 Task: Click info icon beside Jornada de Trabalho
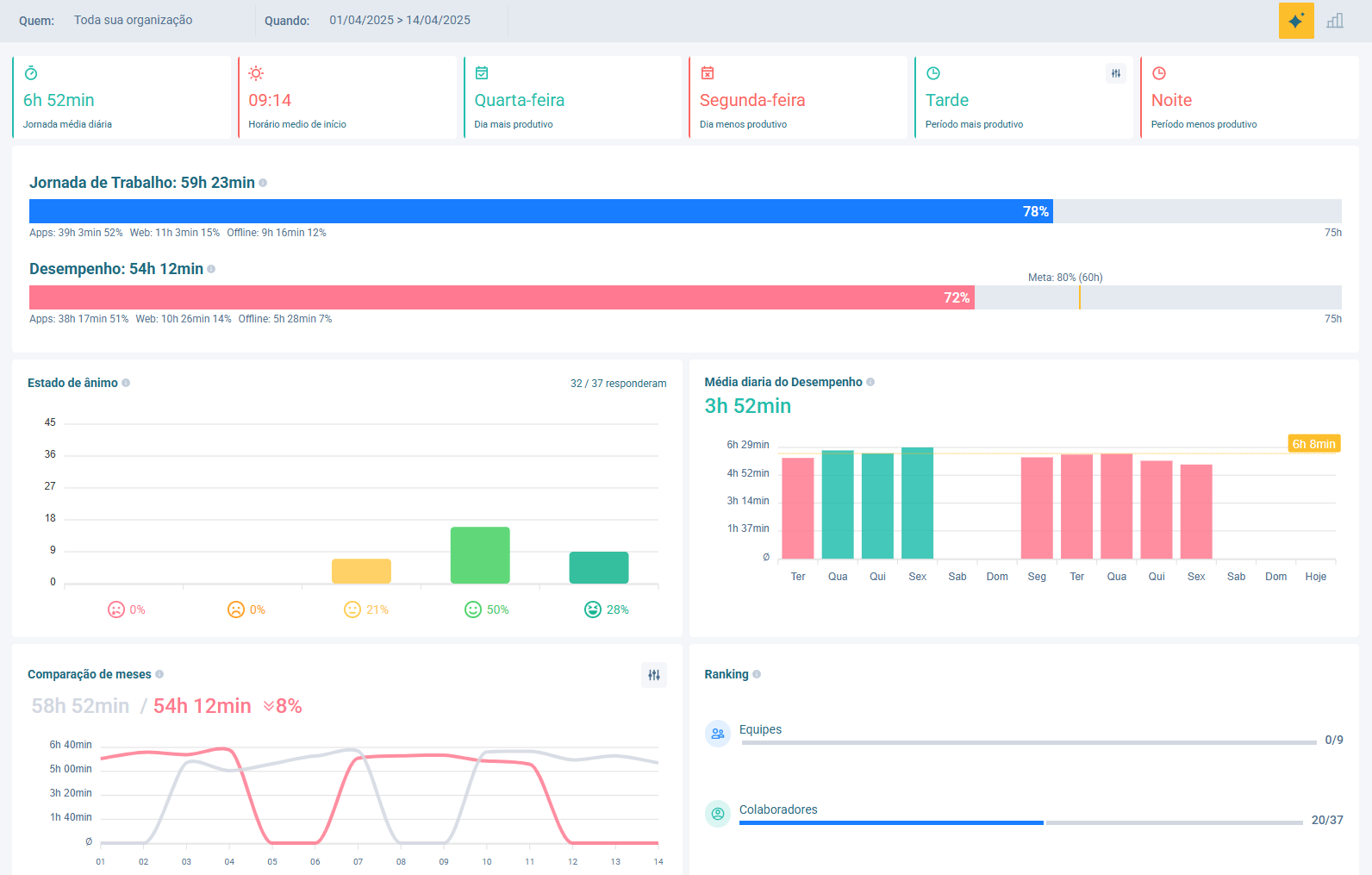(263, 183)
